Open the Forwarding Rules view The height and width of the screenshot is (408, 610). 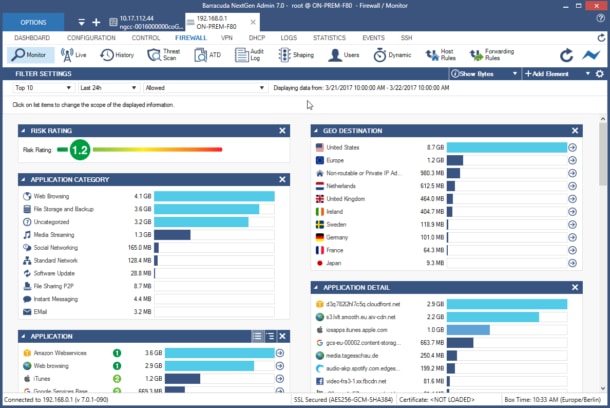[492, 55]
